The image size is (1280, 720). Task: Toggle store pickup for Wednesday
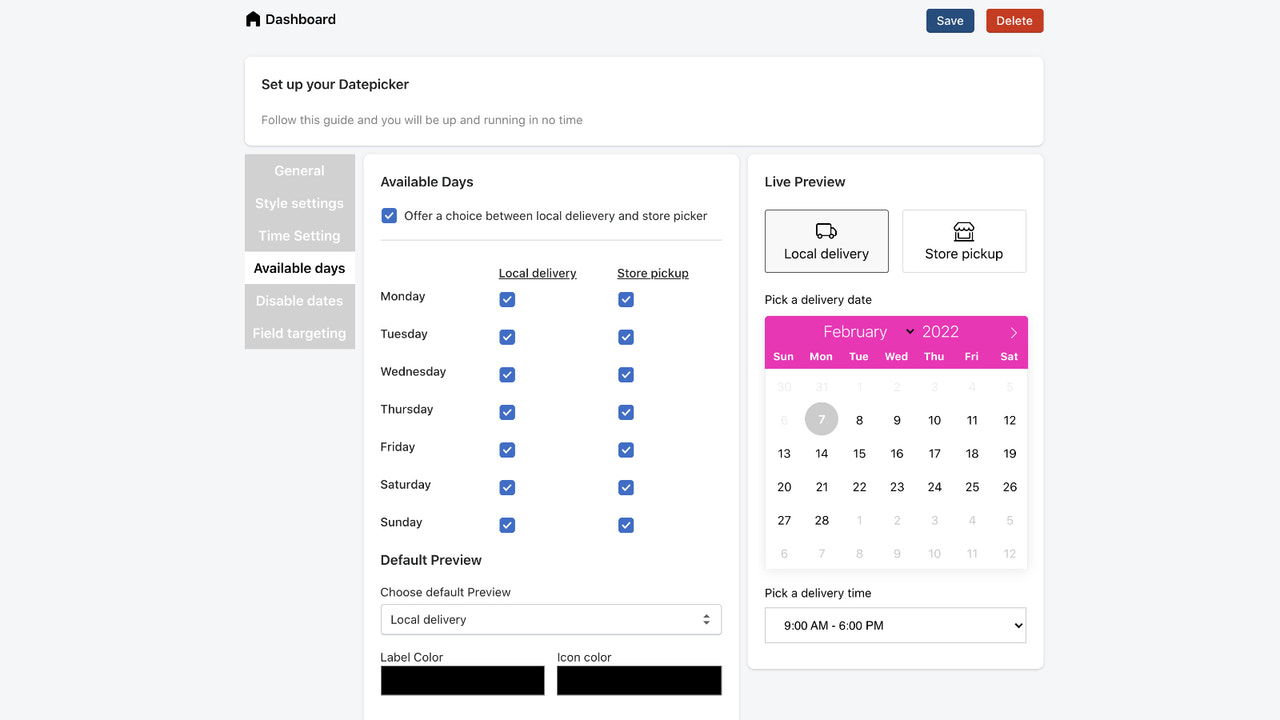coord(625,374)
